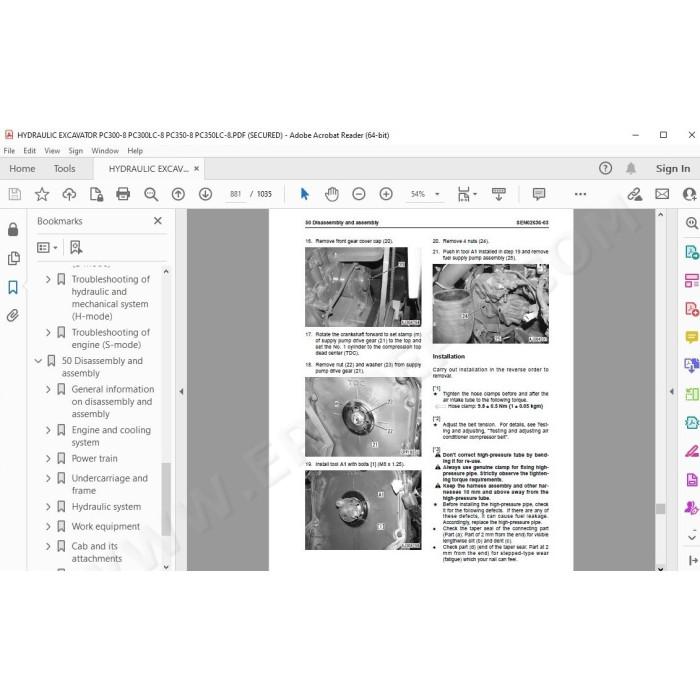700x700 pixels.
Task: Send file by email icon
Action: point(662,194)
